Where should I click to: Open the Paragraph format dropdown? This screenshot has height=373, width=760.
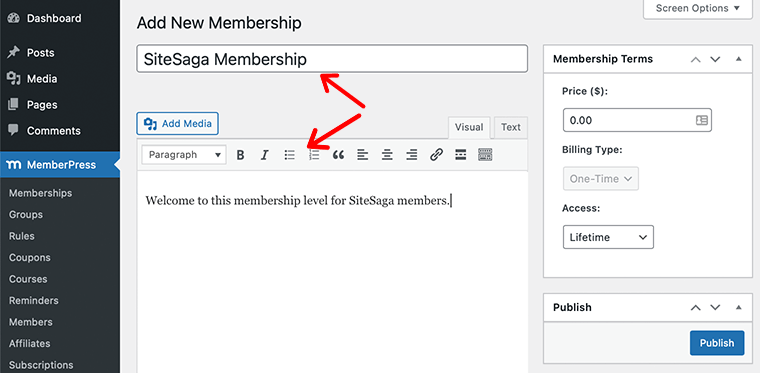(x=184, y=155)
